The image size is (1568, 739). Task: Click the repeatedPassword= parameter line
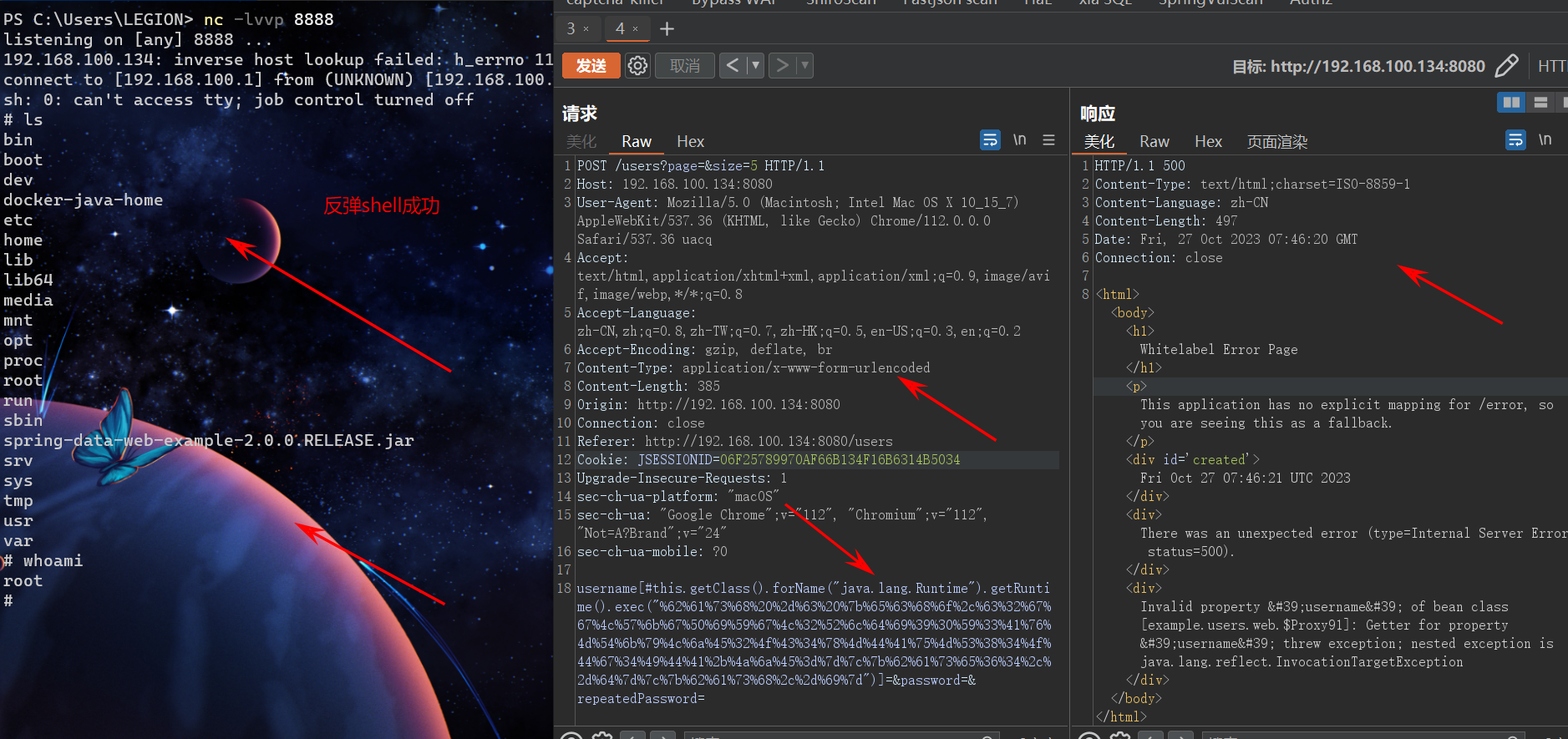[x=641, y=698]
